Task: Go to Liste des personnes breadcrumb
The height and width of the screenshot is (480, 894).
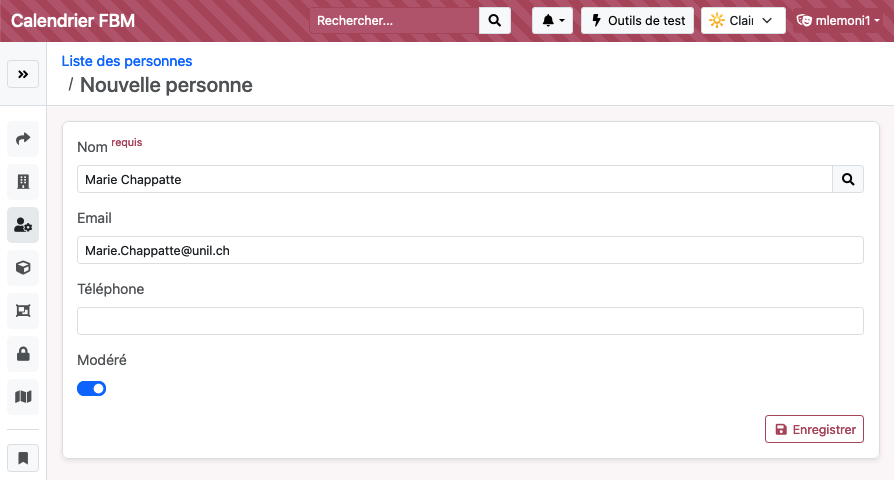Action: coord(127,61)
